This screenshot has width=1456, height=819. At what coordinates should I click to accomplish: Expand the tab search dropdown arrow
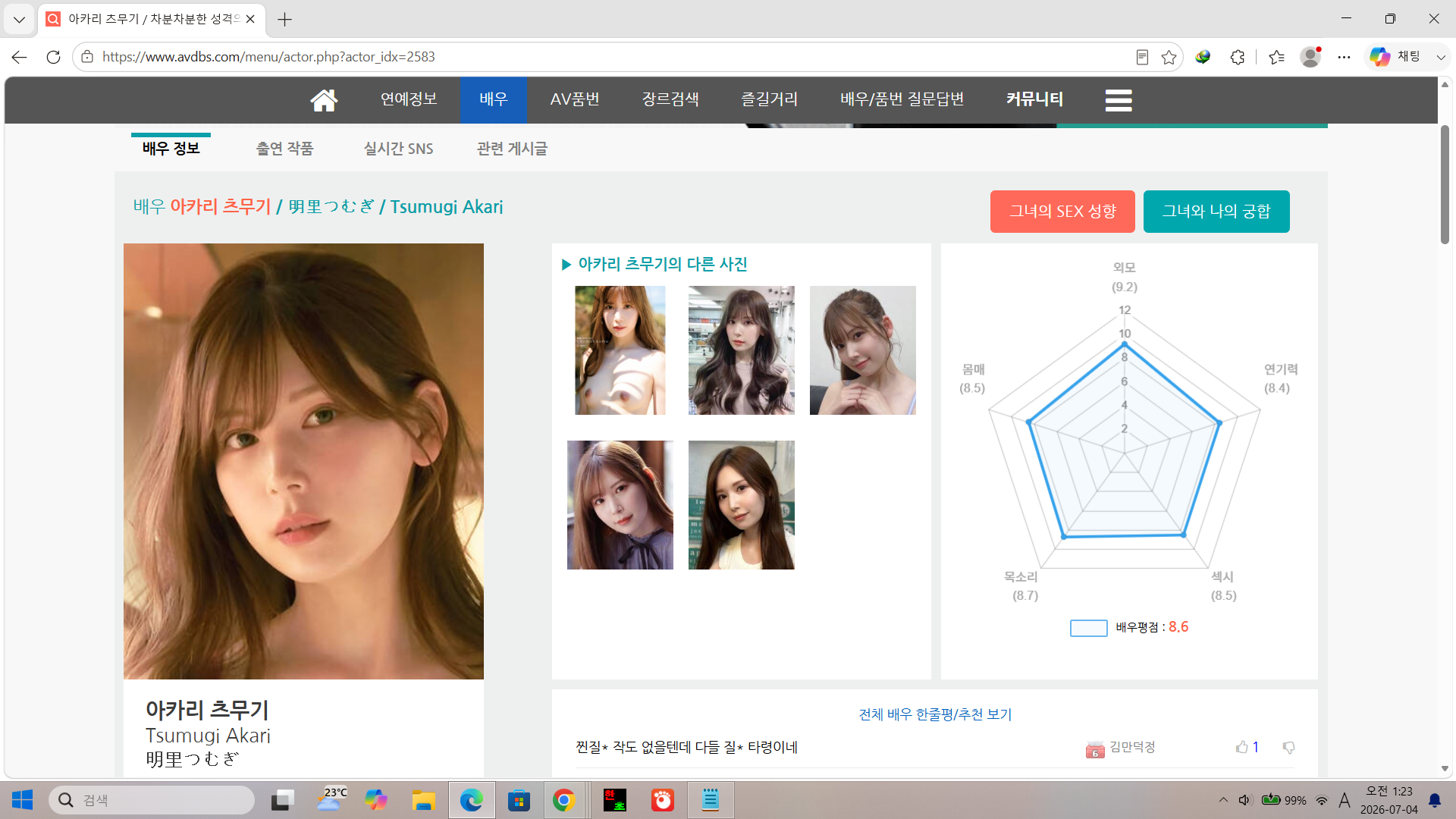(19, 19)
